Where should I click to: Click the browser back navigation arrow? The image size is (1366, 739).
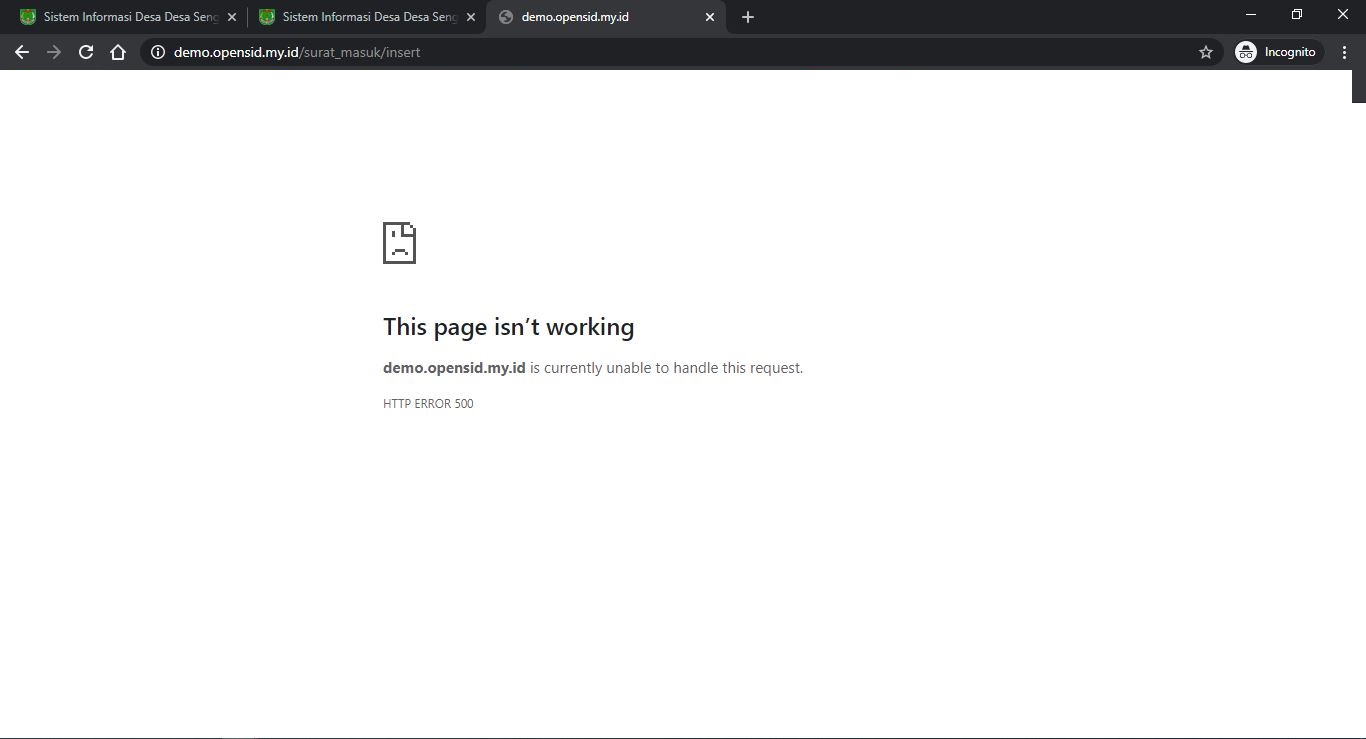[22, 52]
